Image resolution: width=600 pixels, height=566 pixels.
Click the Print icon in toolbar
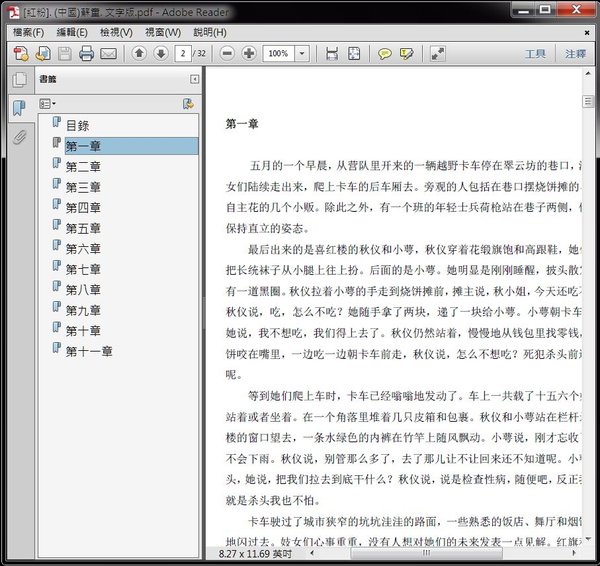coord(87,53)
